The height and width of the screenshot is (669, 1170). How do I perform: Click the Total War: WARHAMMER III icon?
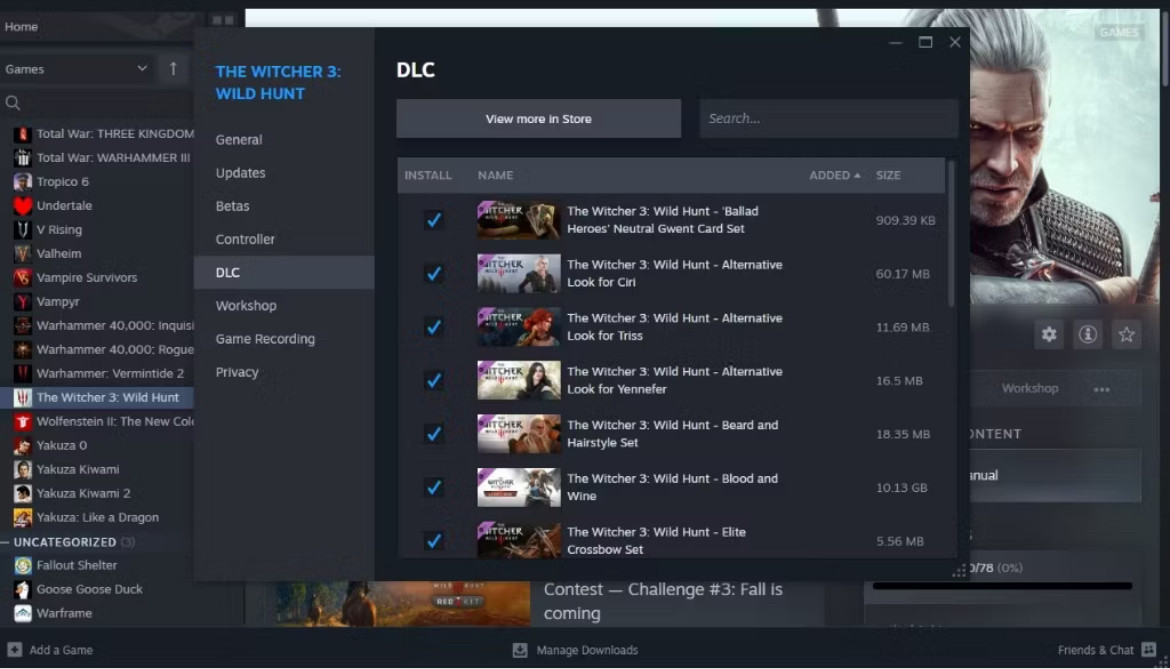click(x=22, y=158)
